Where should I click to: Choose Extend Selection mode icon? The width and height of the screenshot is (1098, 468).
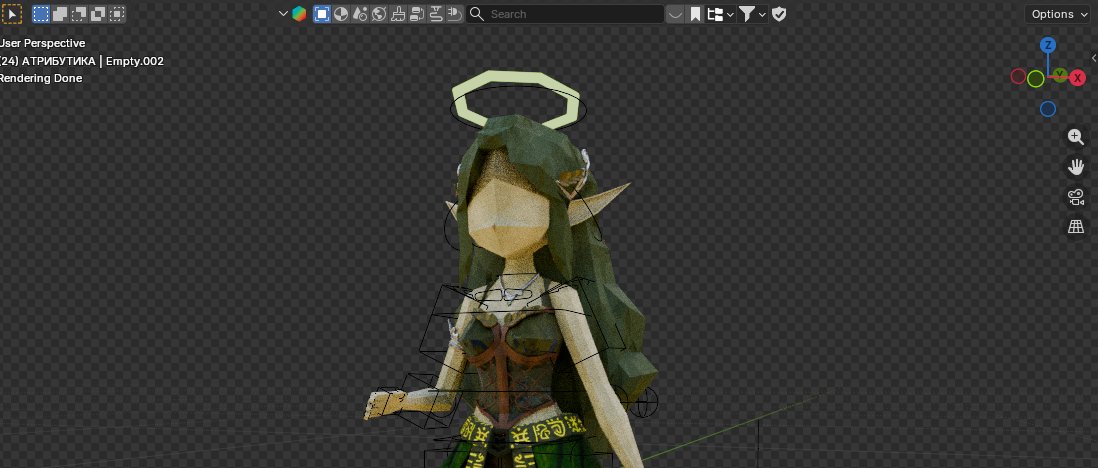[60, 13]
